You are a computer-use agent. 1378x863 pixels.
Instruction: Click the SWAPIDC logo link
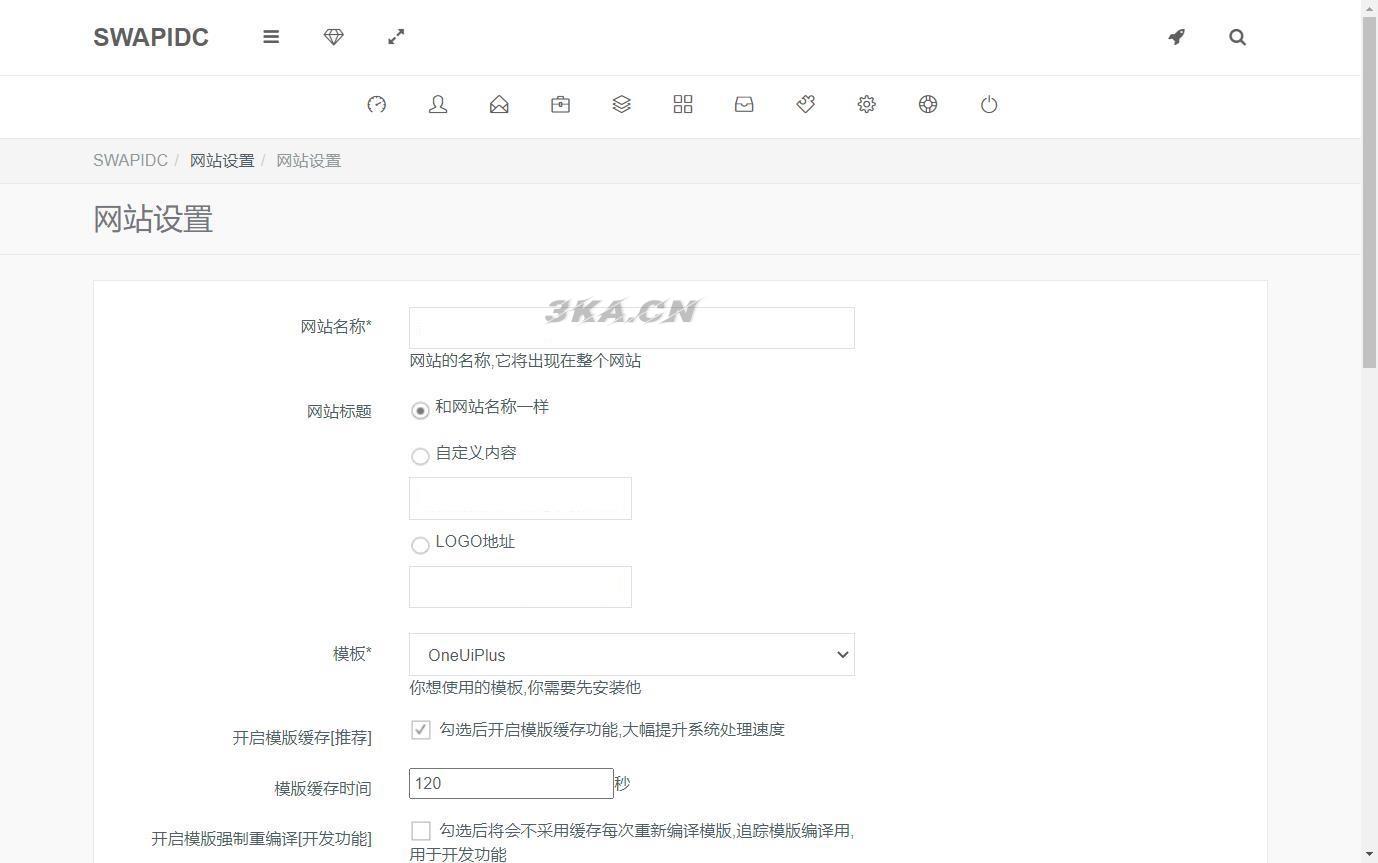(x=151, y=37)
